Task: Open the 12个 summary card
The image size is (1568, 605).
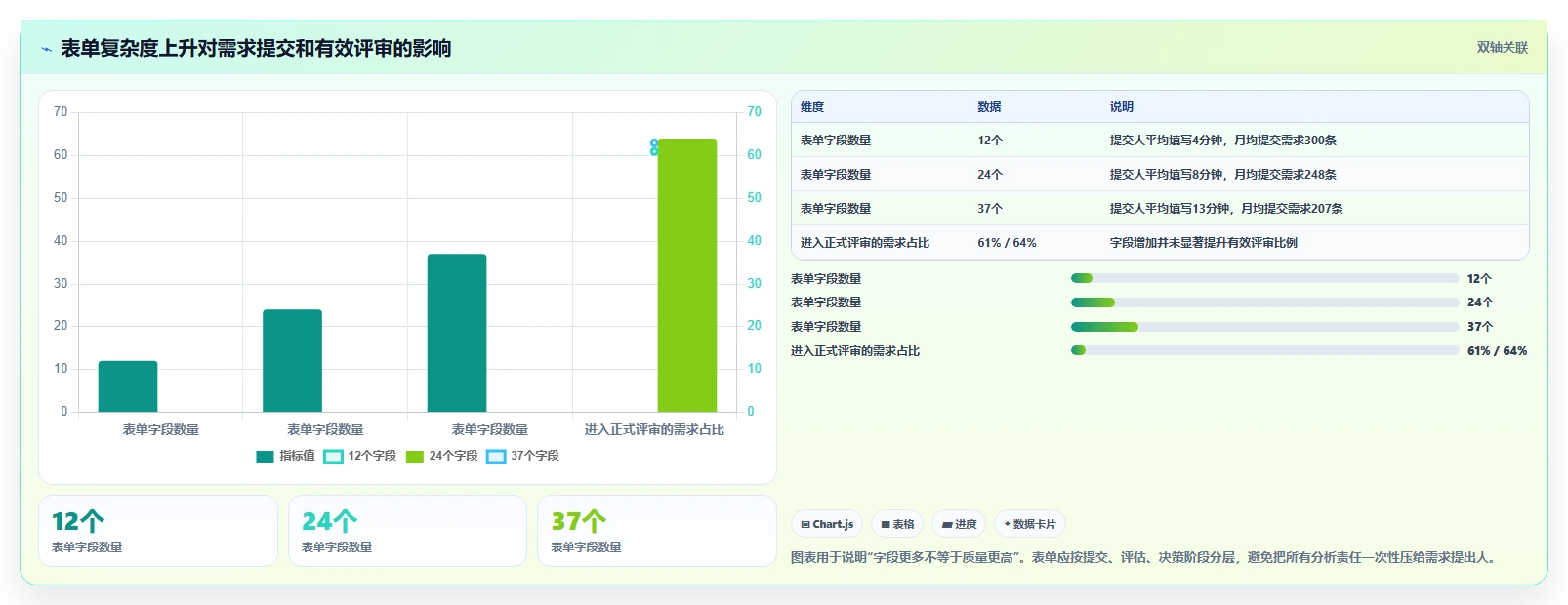Action: tap(158, 531)
